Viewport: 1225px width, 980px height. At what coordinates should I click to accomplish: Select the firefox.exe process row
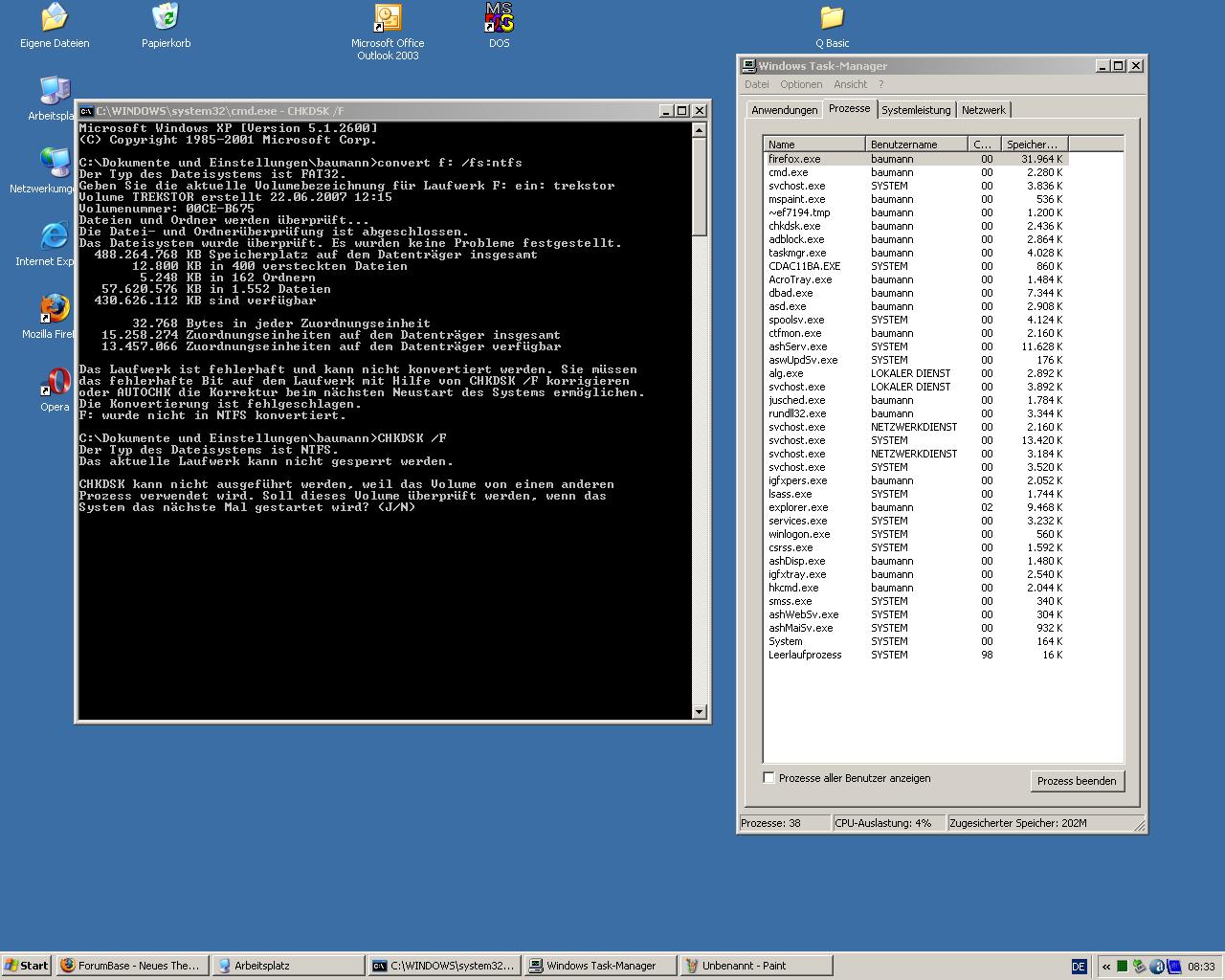(x=916, y=159)
